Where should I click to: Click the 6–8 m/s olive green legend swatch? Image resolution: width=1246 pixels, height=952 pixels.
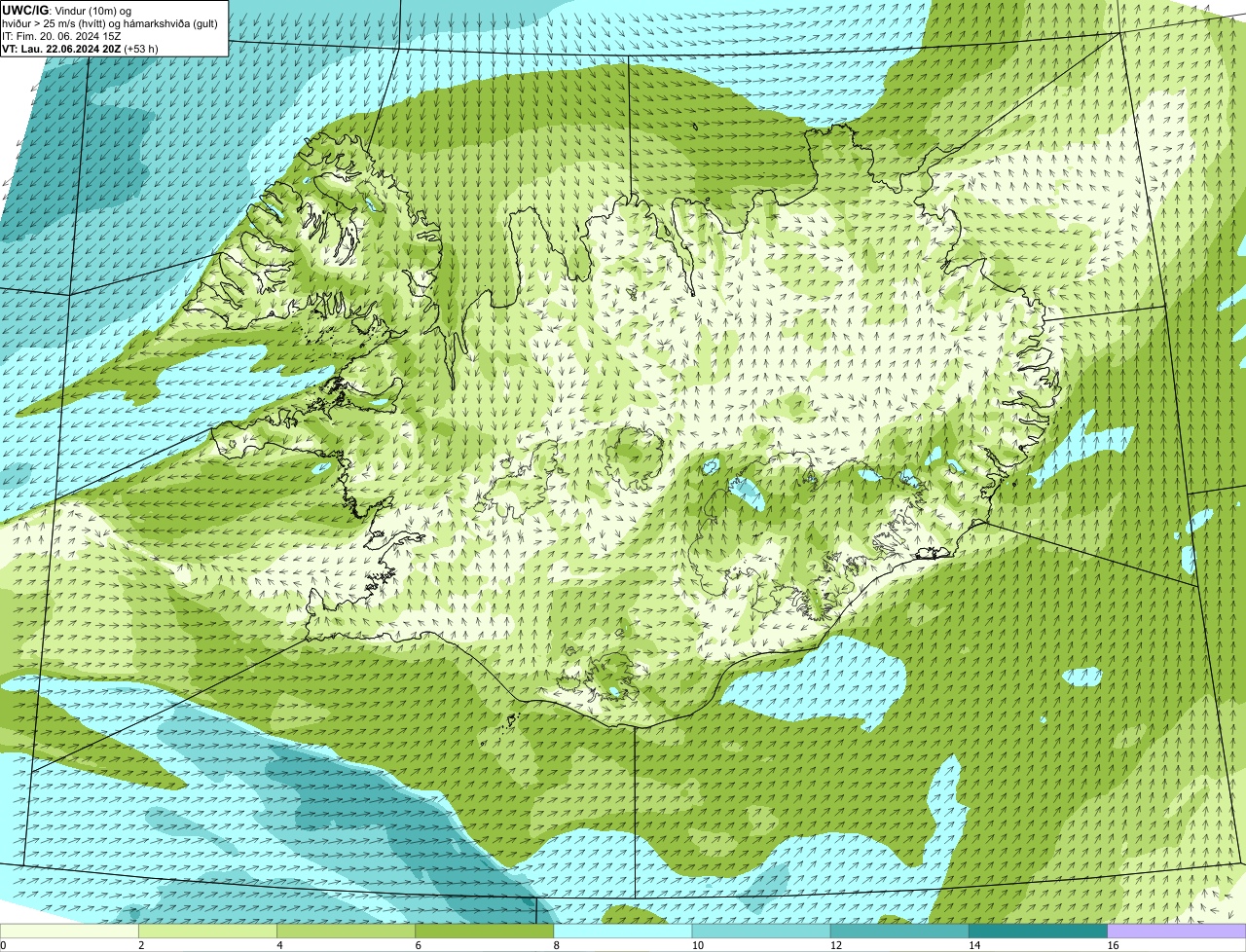(x=485, y=931)
